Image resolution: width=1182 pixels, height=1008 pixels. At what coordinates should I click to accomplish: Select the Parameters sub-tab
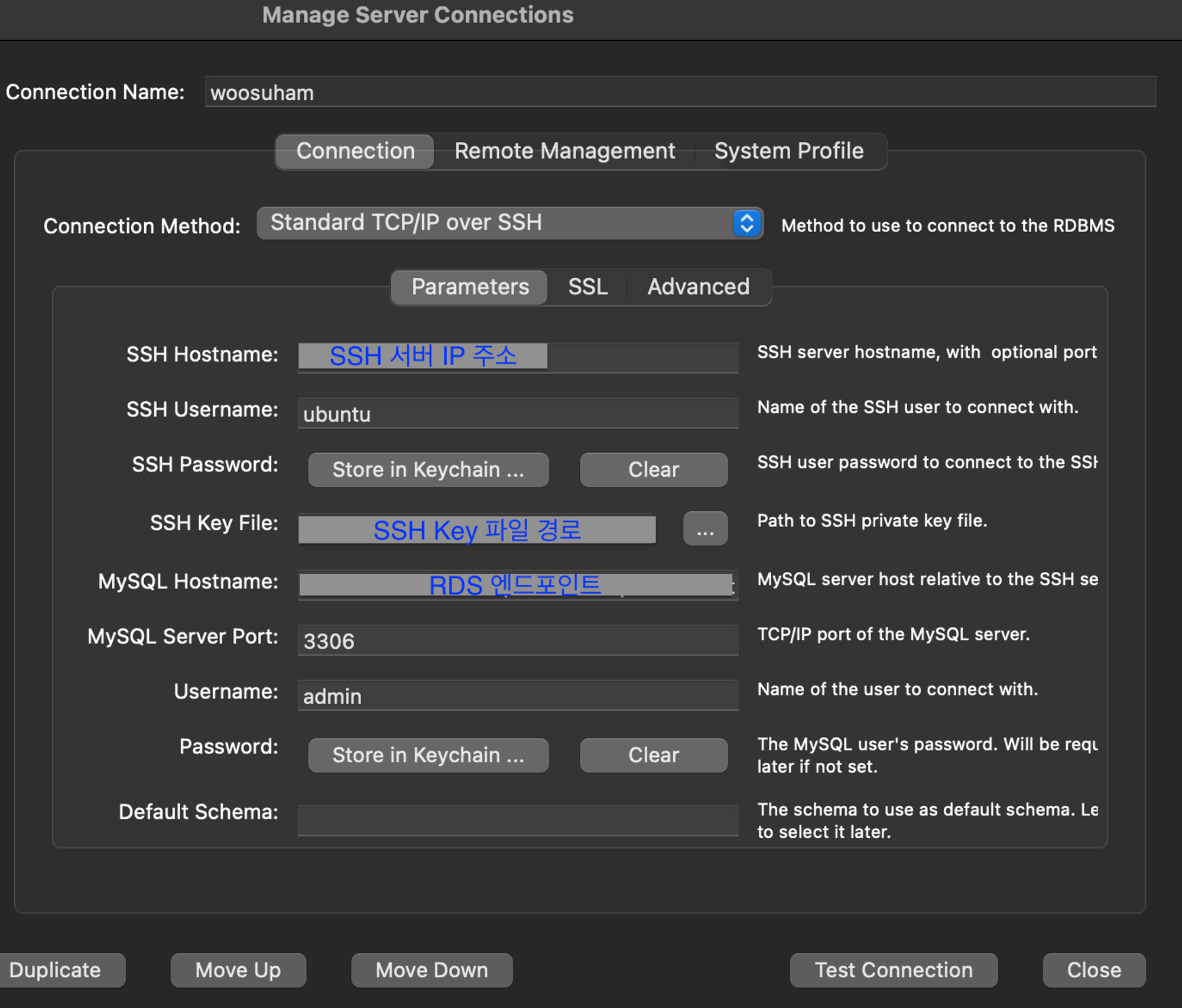tap(470, 287)
